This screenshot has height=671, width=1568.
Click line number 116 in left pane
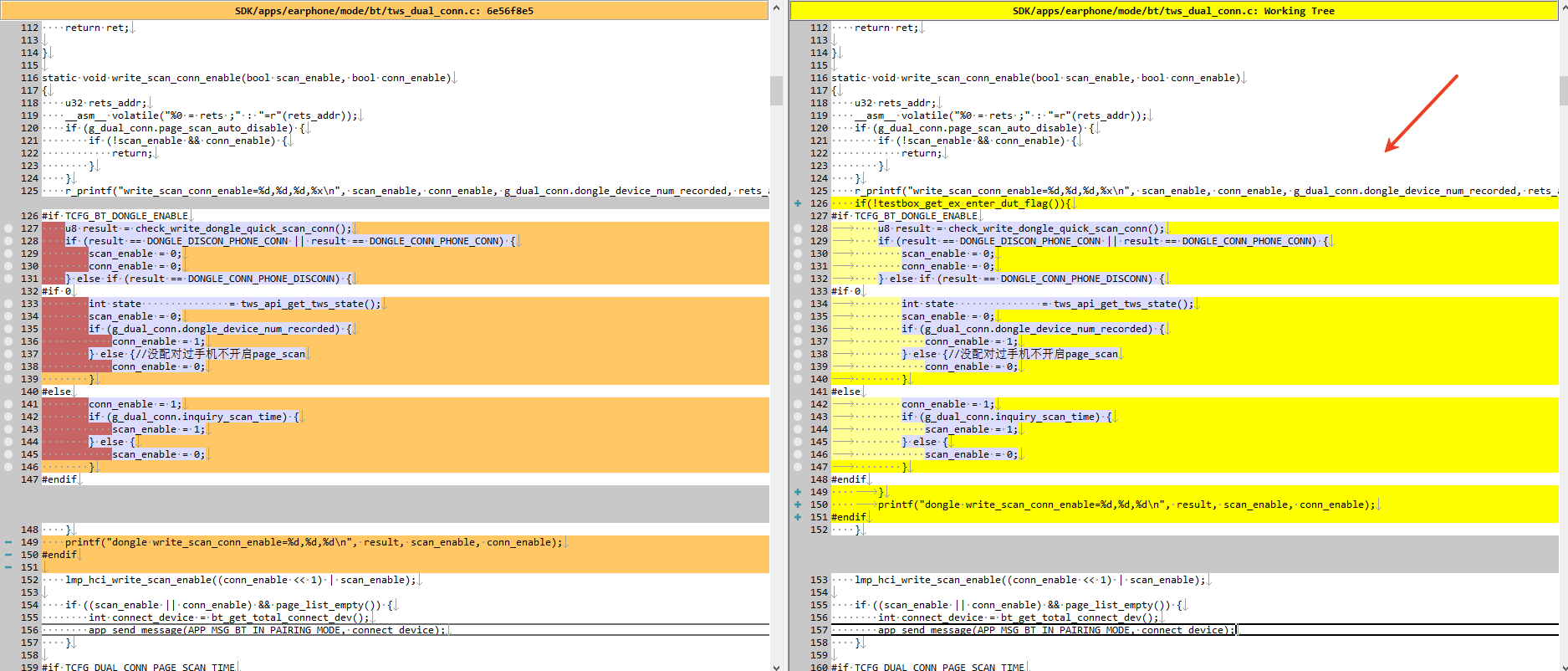coord(29,78)
